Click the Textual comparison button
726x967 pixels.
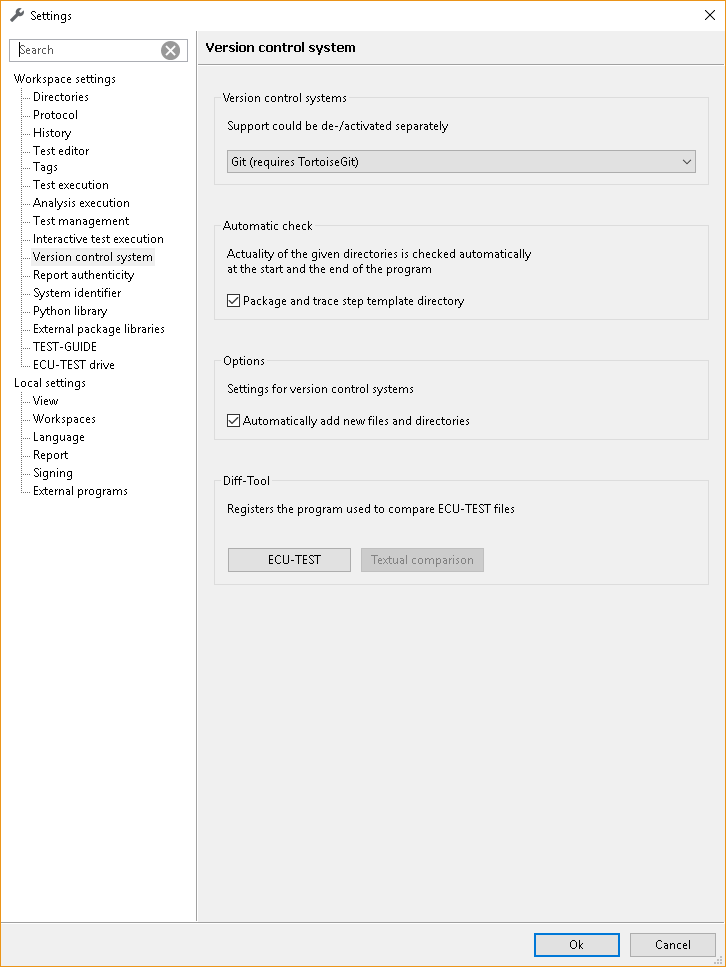423,560
